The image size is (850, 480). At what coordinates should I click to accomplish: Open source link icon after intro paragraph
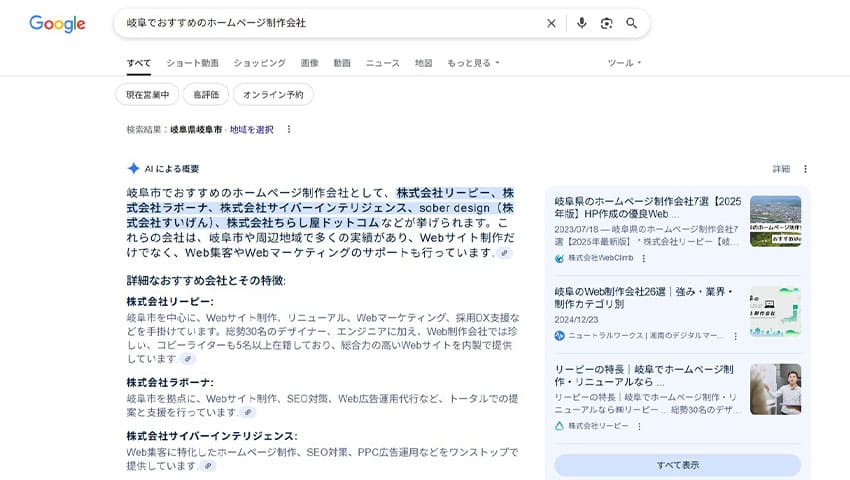505,253
